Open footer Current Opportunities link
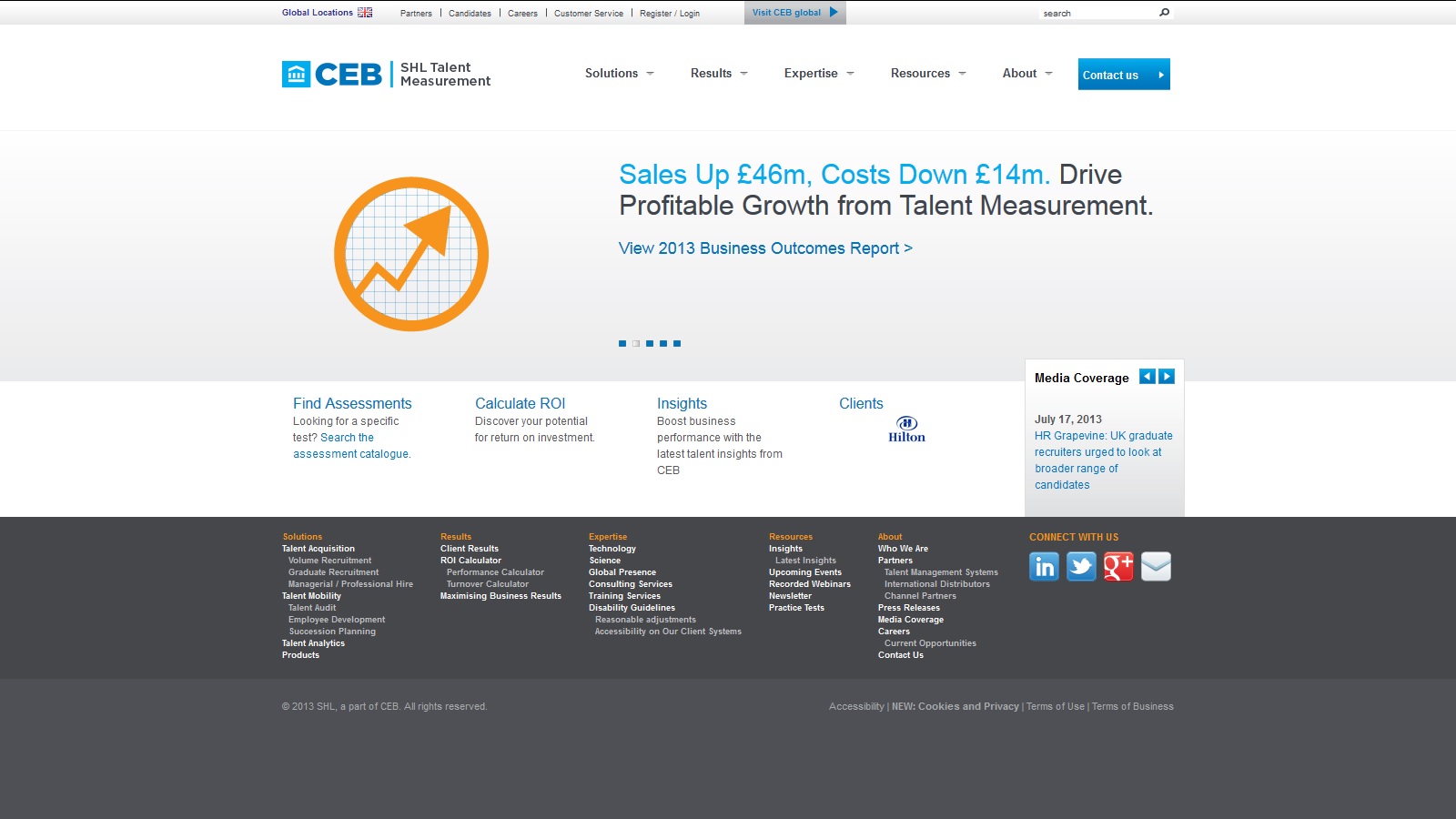Screen dimensions: 1456x819 tap(930, 643)
